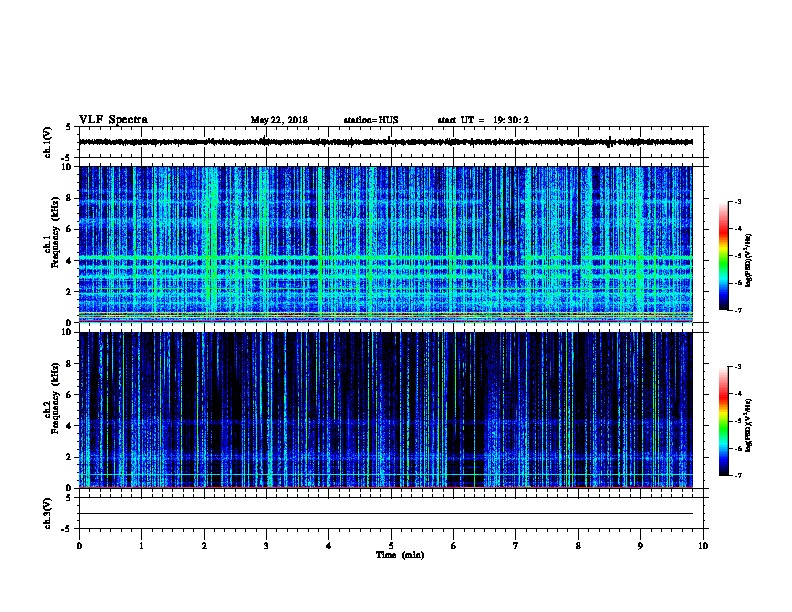Viewport: 792px width, 612px height.
Task: Click the "-3" label on ch.1 color bar
Action: point(738,202)
